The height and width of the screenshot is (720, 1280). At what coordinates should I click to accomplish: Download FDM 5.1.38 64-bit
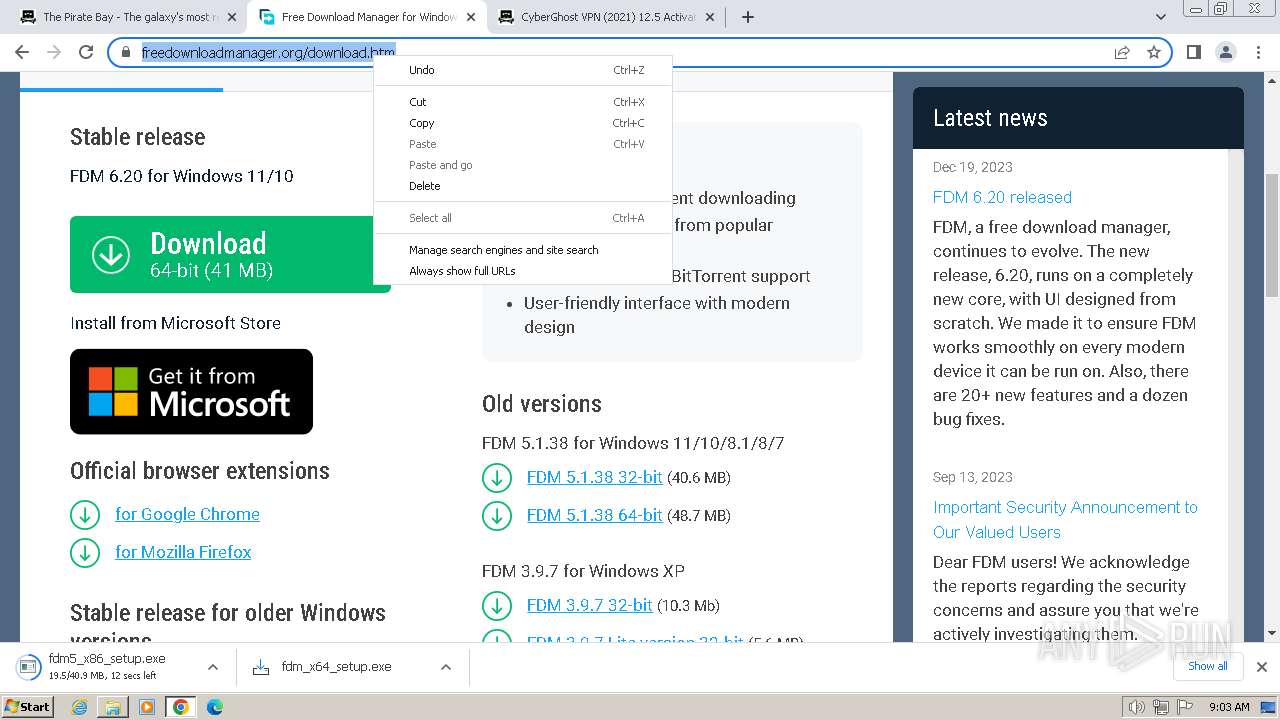[x=594, y=515]
